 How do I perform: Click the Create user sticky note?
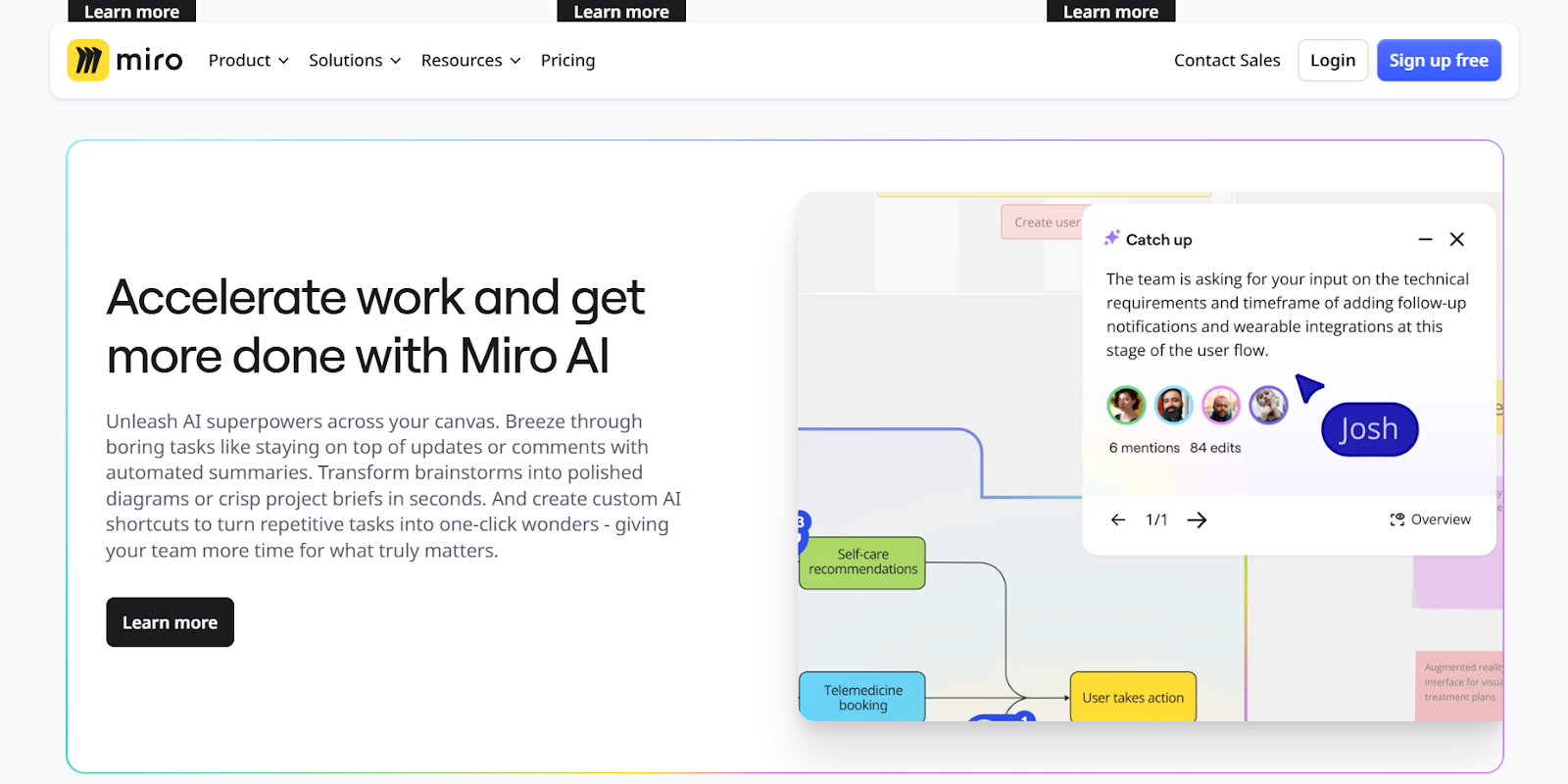point(1042,222)
